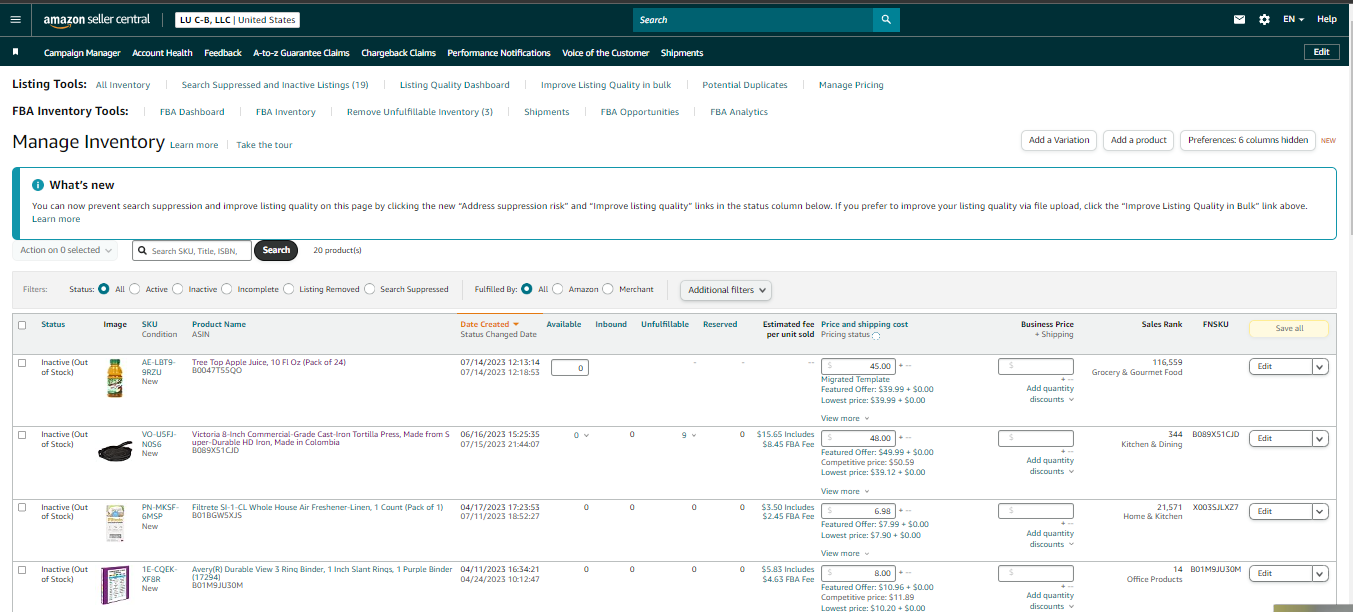1353x612 pixels.
Task: Open Listing Quality Dashboard link
Action: [455, 85]
